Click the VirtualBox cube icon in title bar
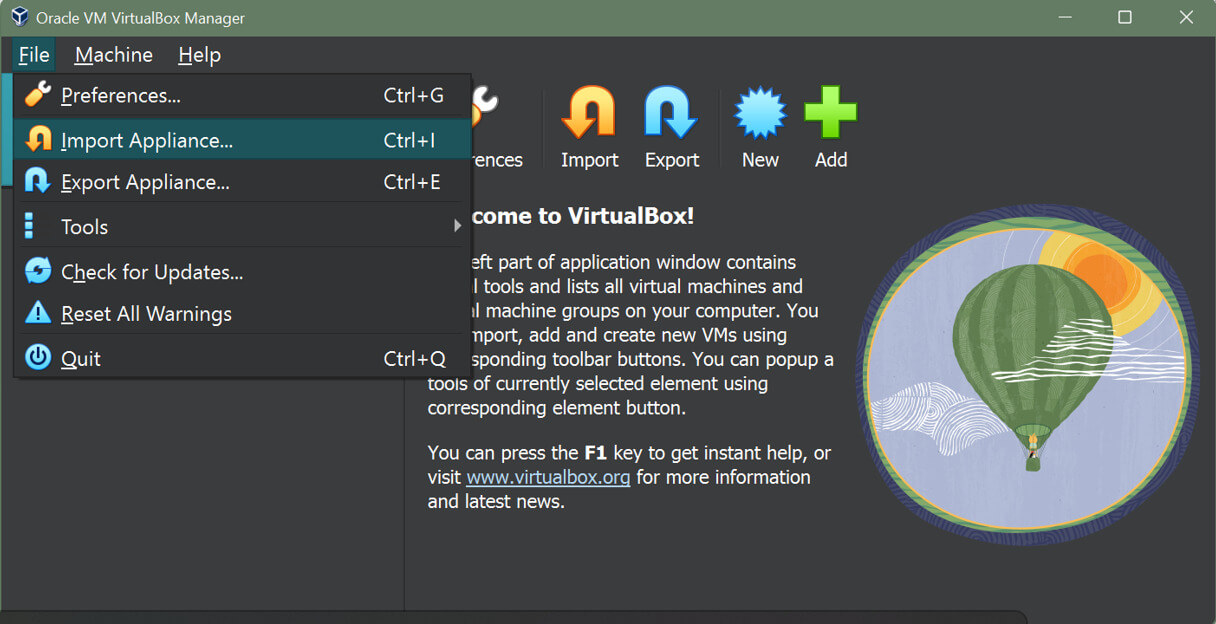 (18, 17)
